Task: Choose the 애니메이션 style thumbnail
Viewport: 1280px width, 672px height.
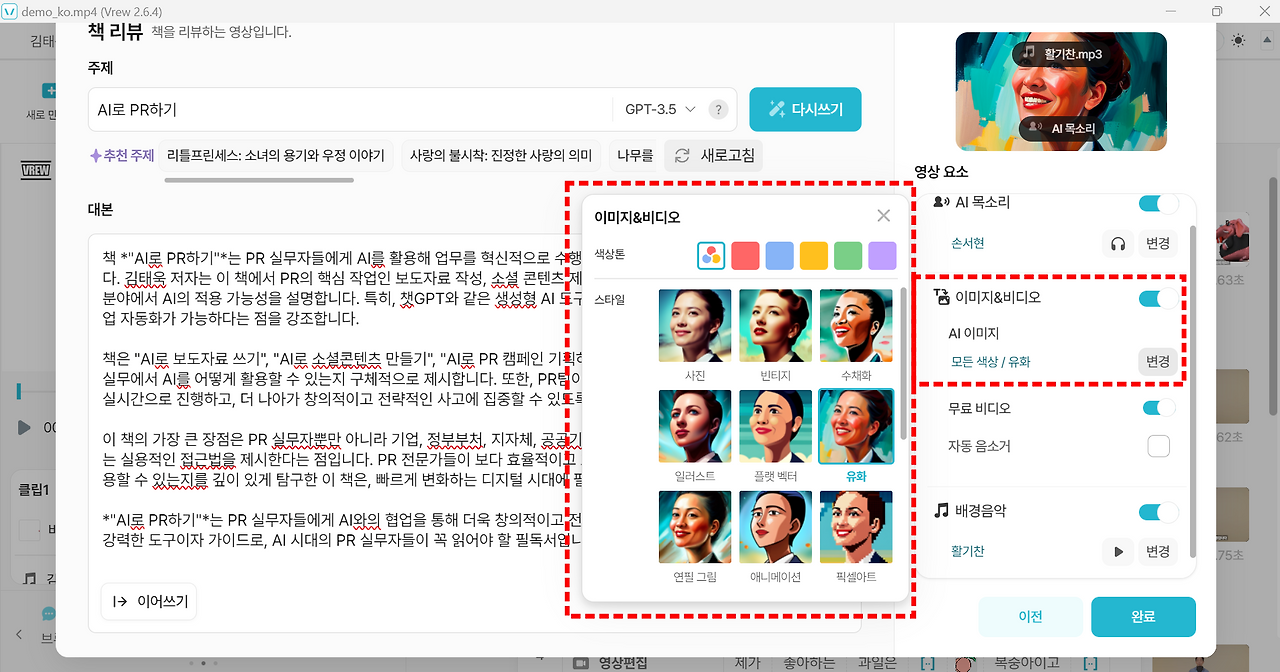Action: click(775, 527)
